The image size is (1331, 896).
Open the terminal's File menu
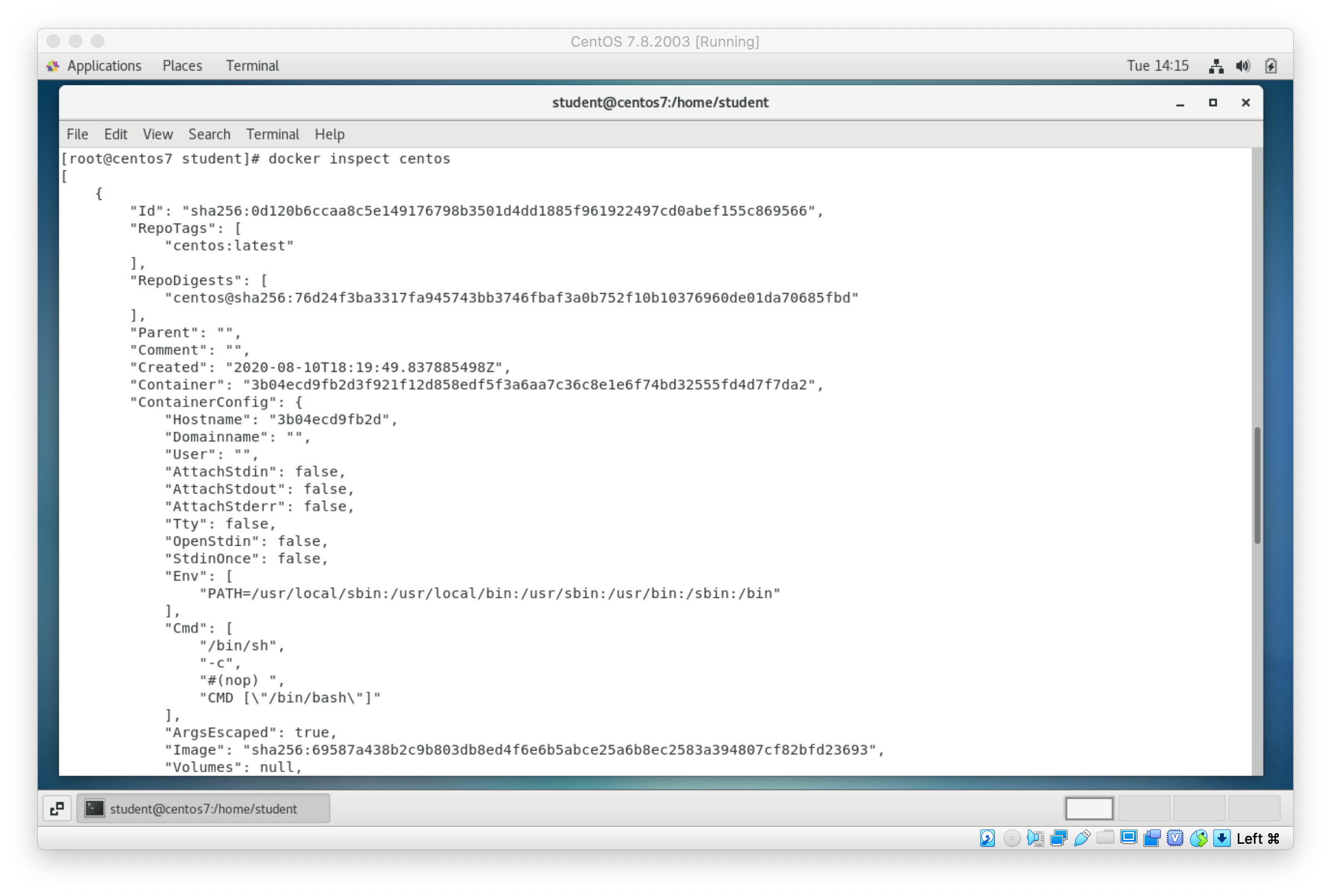pos(77,134)
